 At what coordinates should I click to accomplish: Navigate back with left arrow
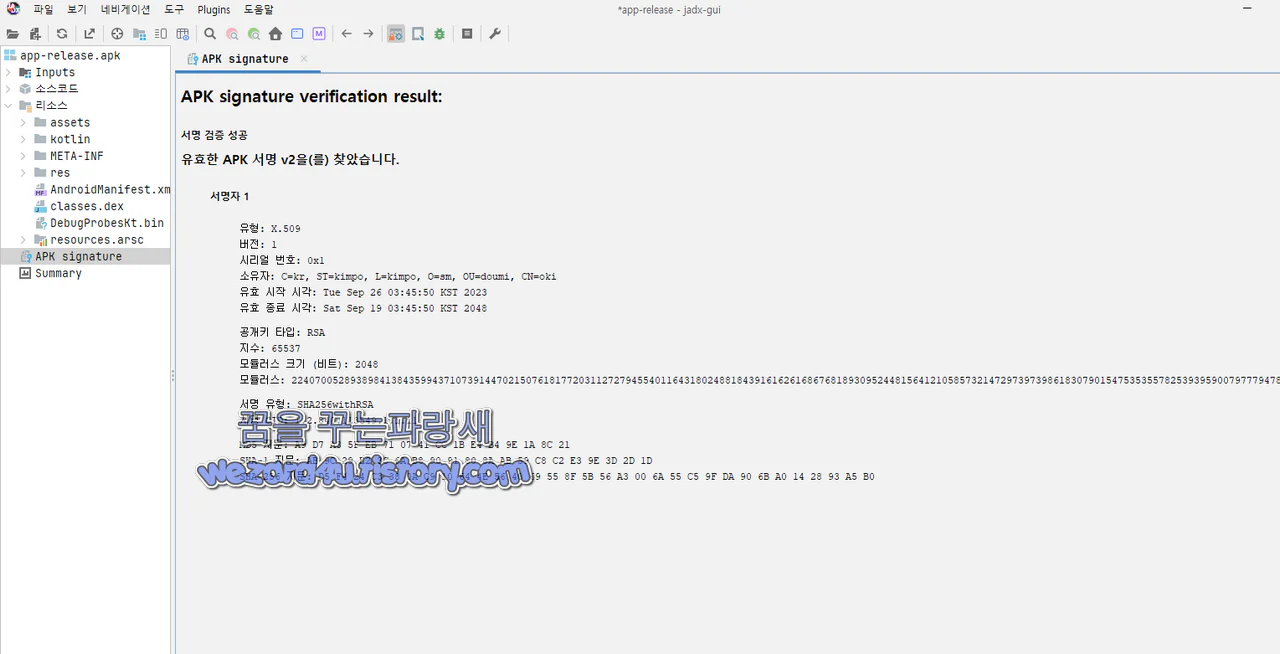(347, 34)
